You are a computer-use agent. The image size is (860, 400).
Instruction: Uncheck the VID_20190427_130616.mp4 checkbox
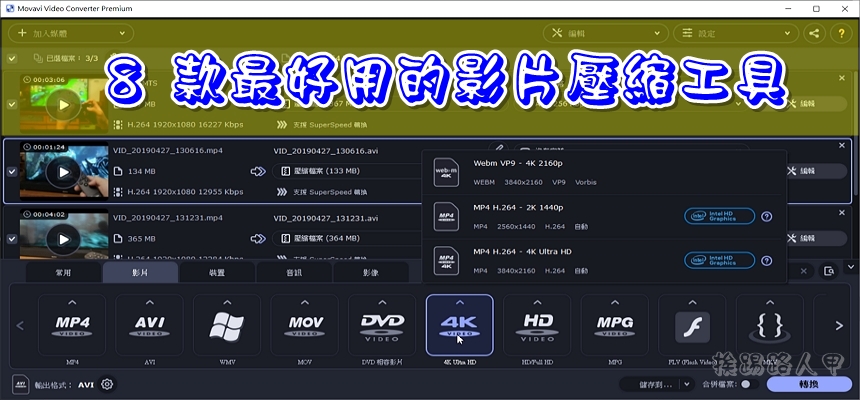(x=12, y=172)
